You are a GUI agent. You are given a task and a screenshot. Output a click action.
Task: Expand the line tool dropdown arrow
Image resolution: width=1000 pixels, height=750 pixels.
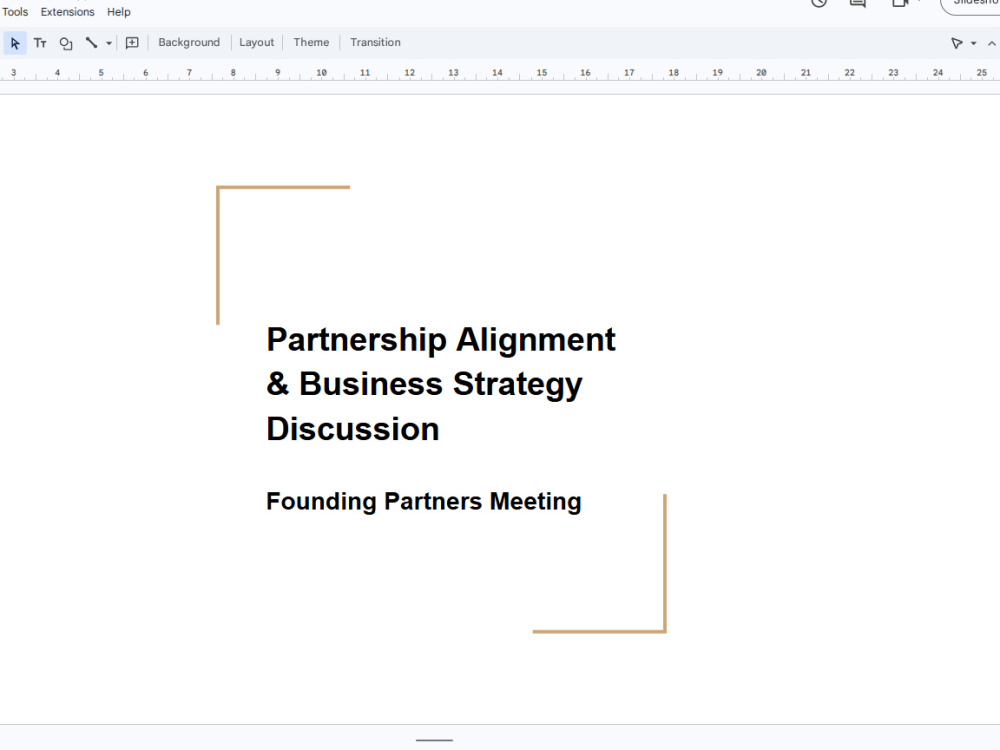108,43
